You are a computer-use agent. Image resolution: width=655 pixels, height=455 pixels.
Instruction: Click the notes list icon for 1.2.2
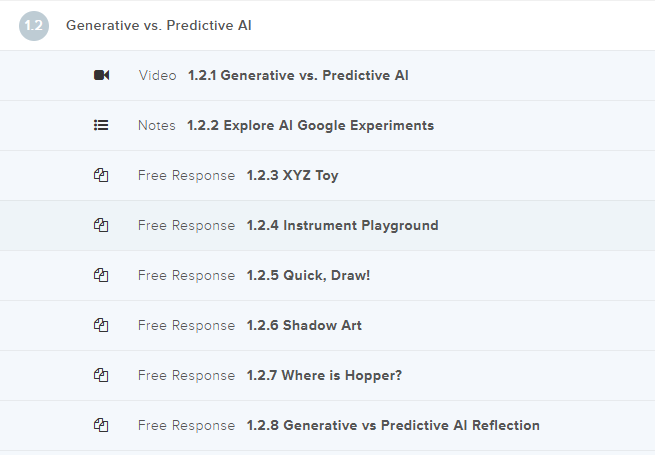(x=101, y=125)
